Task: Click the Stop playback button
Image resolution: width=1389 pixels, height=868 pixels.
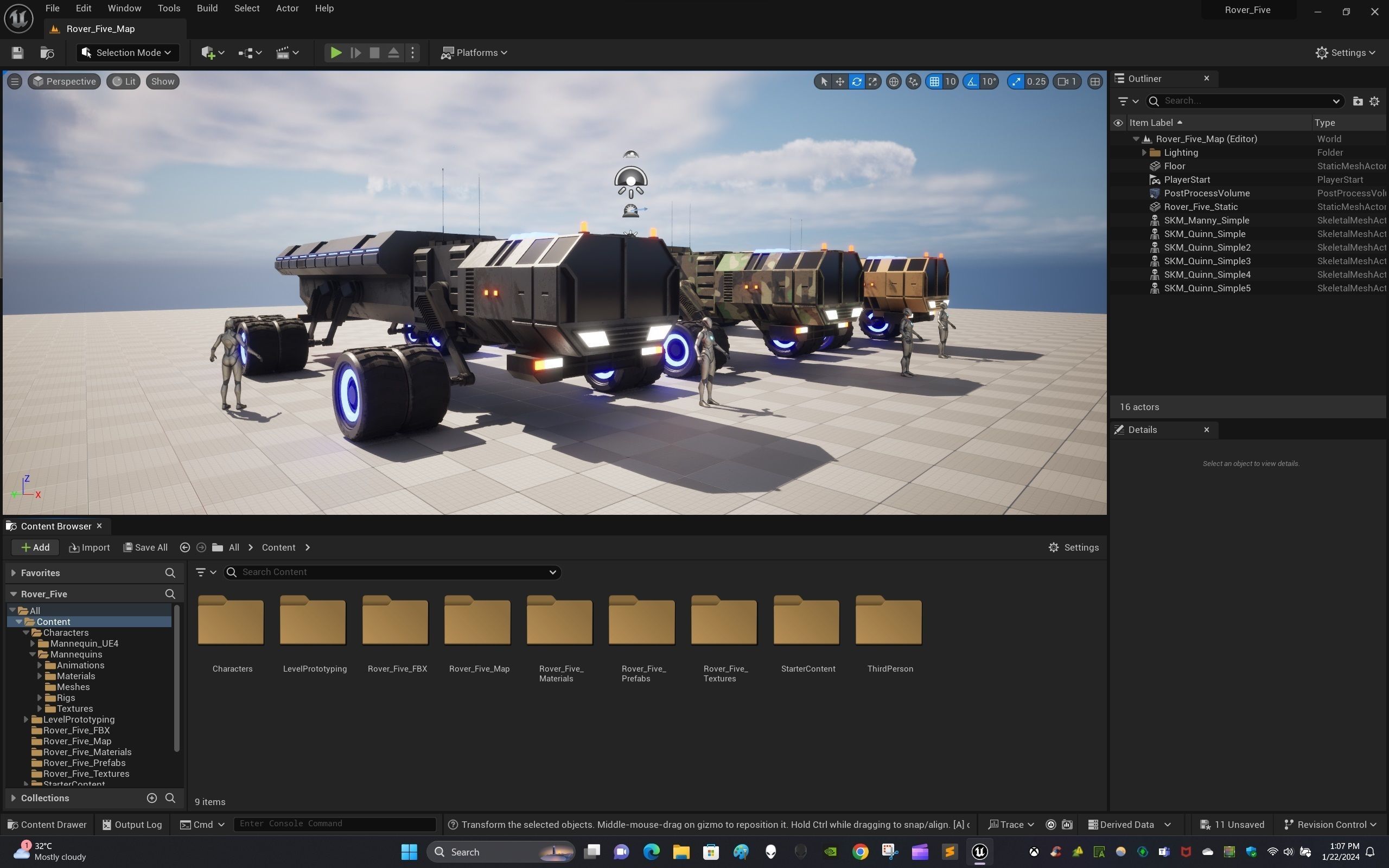Action: [374, 53]
